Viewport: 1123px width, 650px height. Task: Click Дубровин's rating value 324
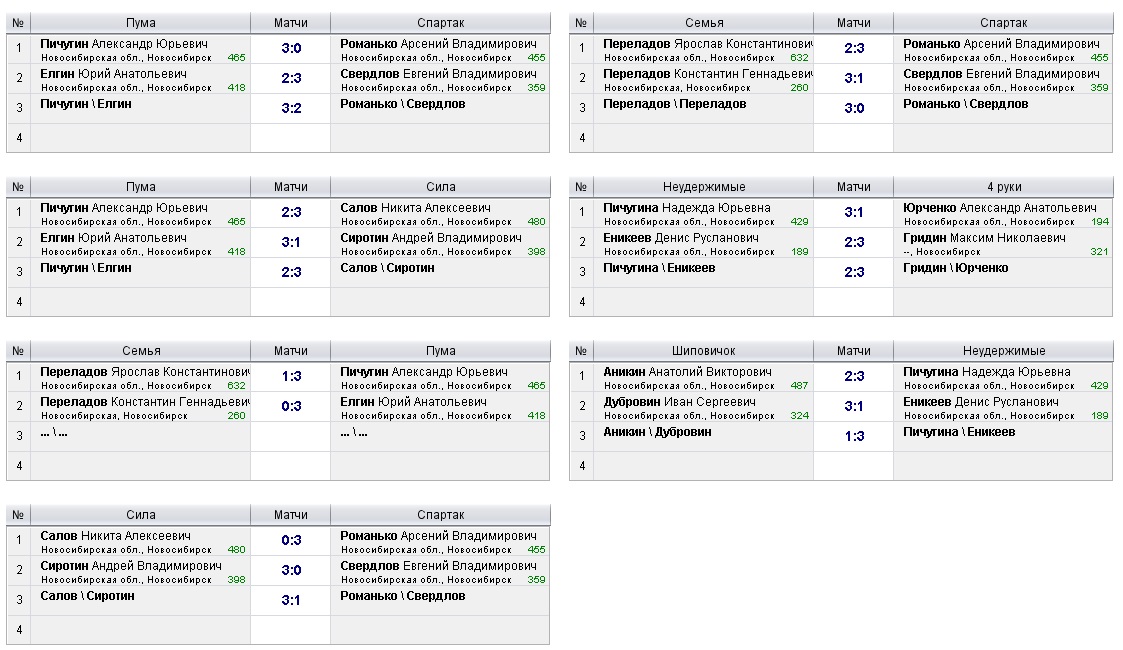pyautogui.click(x=799, y=416)
